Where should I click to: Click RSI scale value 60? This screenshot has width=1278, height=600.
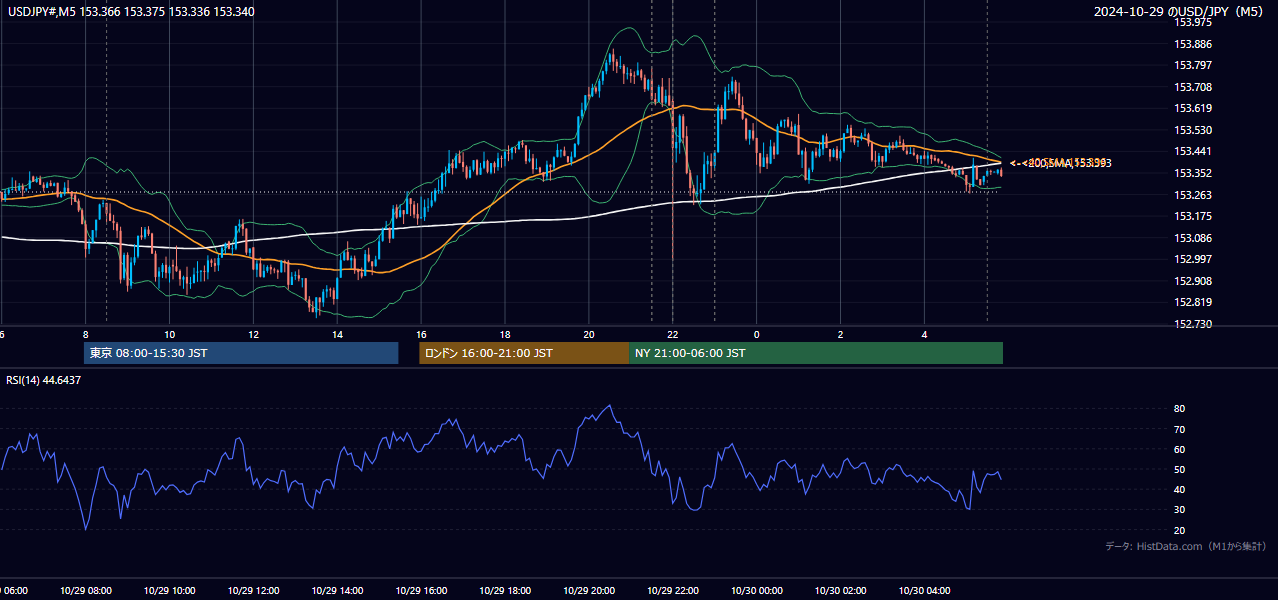coord(1180,449)
